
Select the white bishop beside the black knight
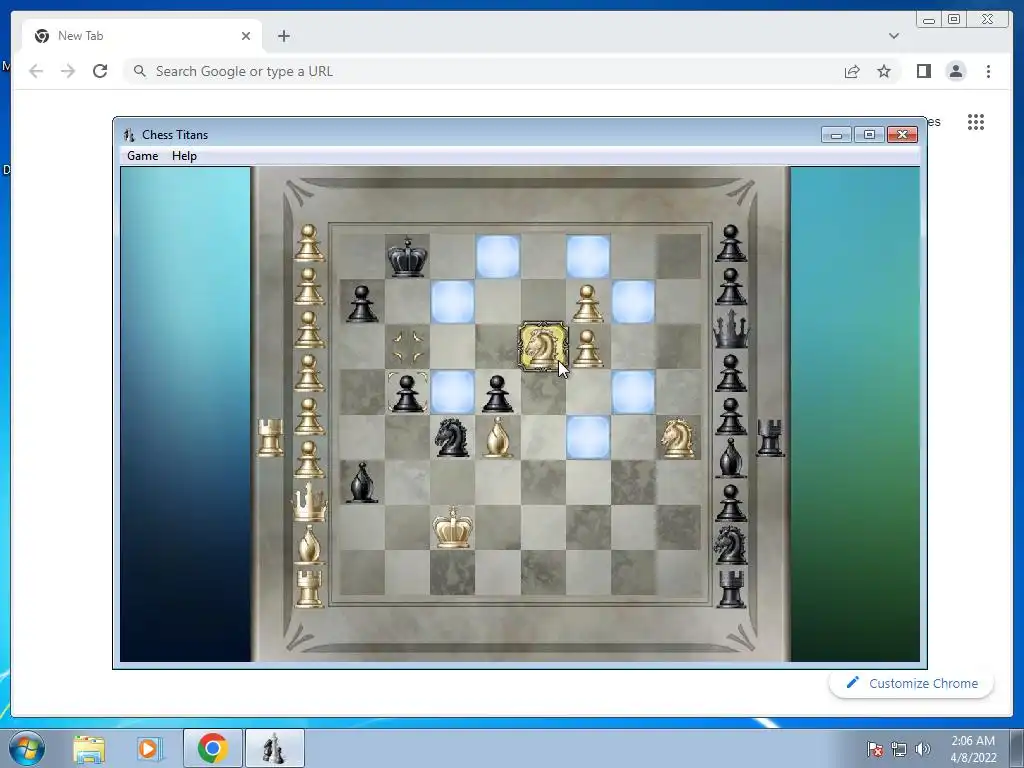[x=498, y=437]
